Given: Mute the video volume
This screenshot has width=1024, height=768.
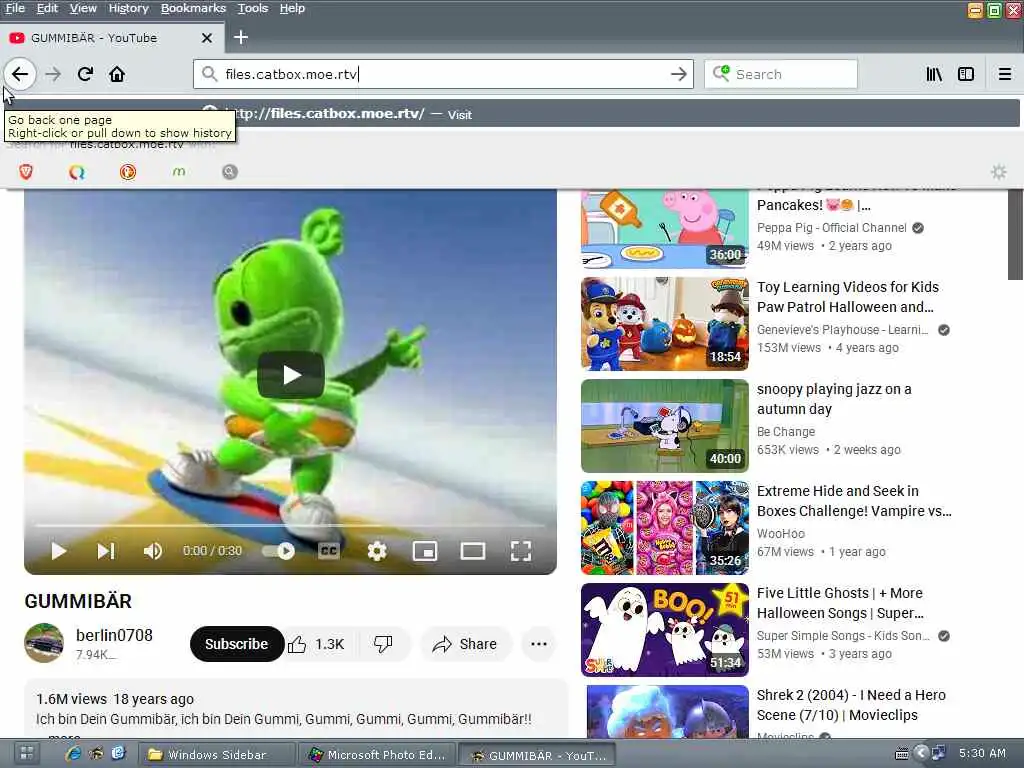Looking at the screenshot, I should (152, 551).
